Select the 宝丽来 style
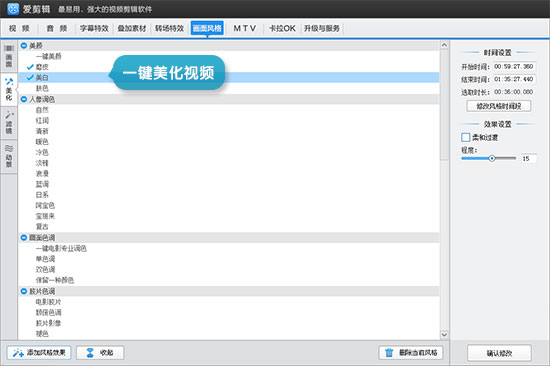Image resolution: width=550 pixels, height=366 pixels. pyautogui.click(x=45, y=216)
